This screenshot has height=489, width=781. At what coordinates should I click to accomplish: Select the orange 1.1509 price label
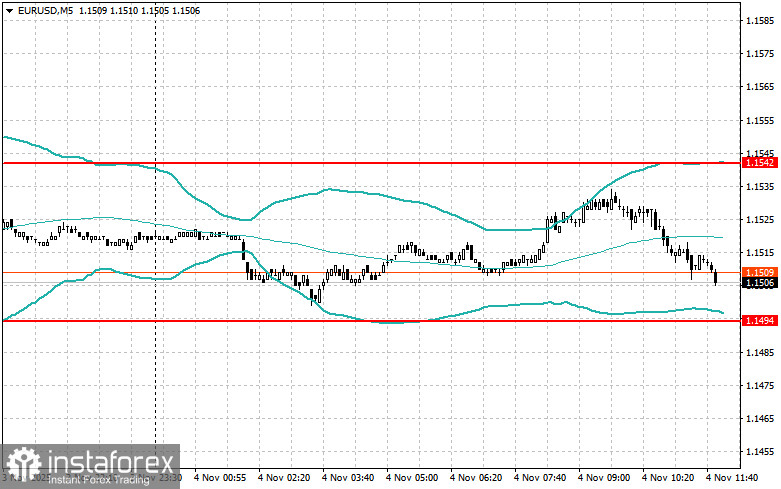[760, 272]
